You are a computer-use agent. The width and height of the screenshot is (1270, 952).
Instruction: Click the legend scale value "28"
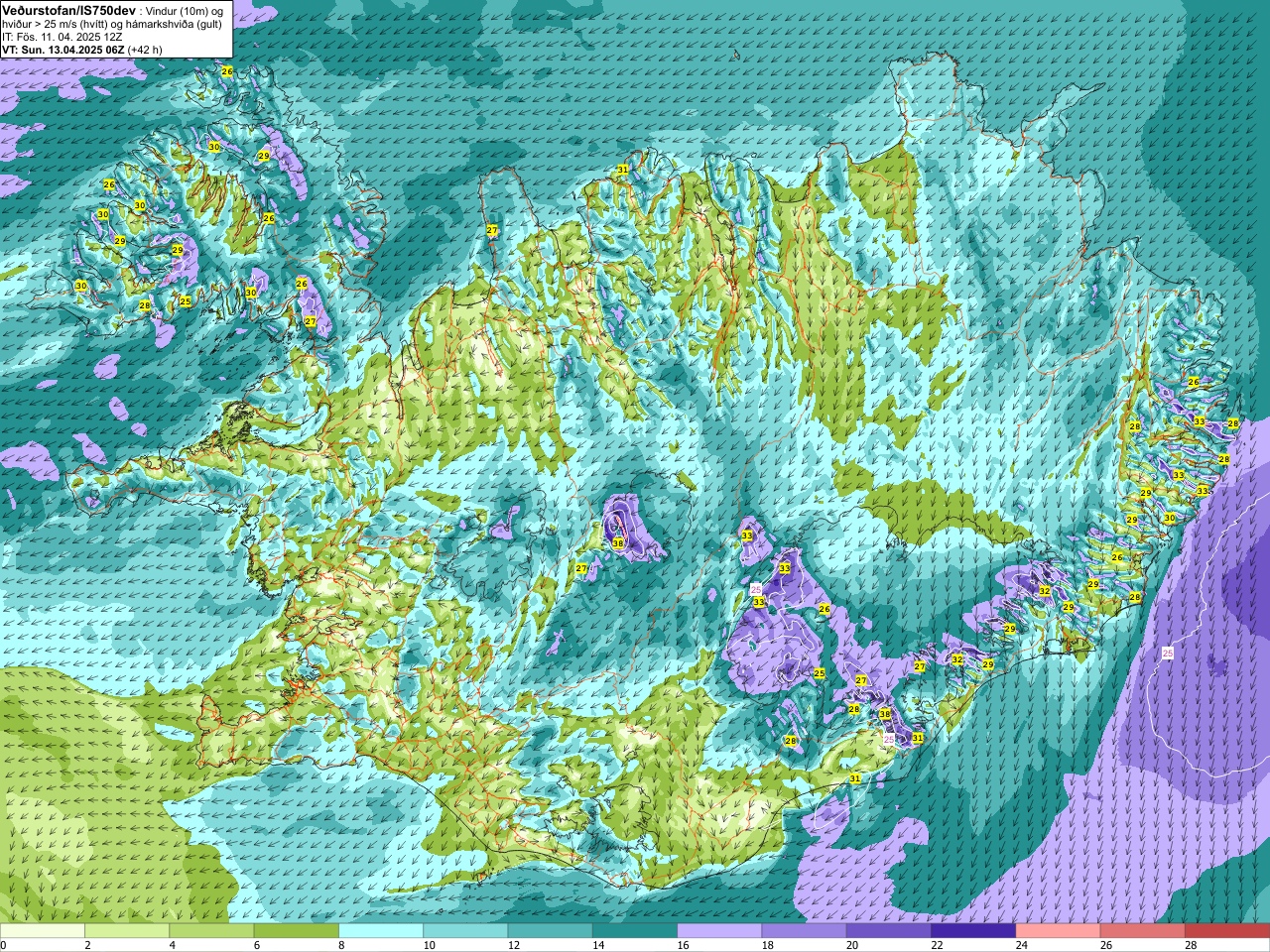coord(1191,945)
